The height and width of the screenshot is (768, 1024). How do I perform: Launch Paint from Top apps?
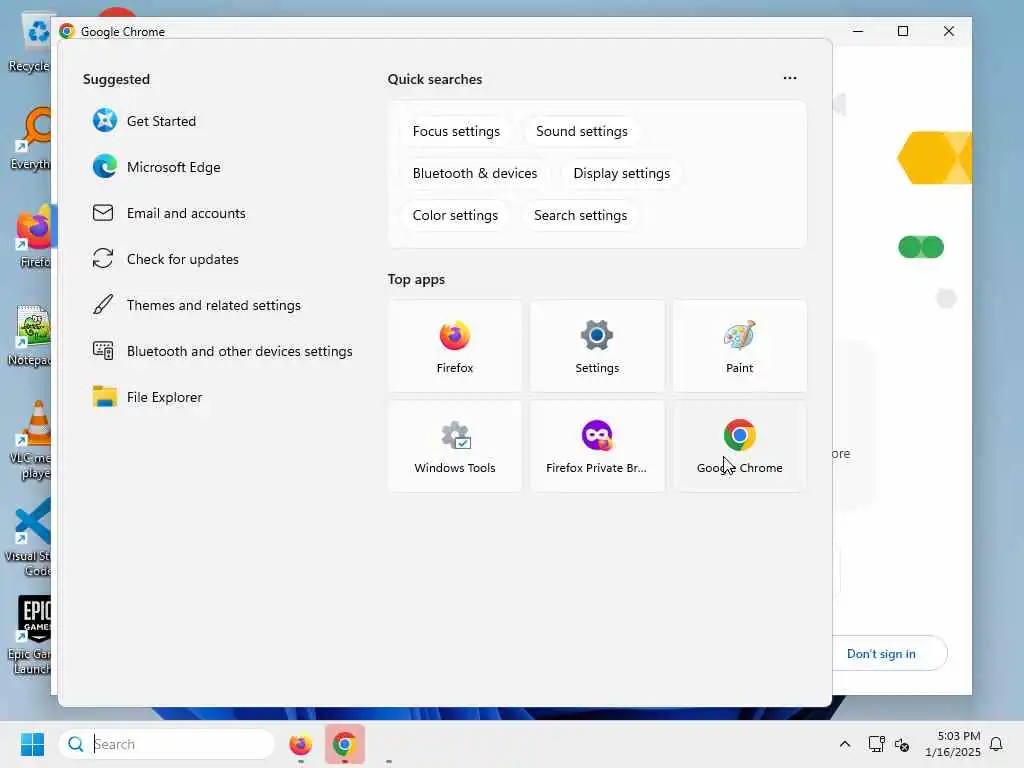pyautogui.click(x=739, y=346)
